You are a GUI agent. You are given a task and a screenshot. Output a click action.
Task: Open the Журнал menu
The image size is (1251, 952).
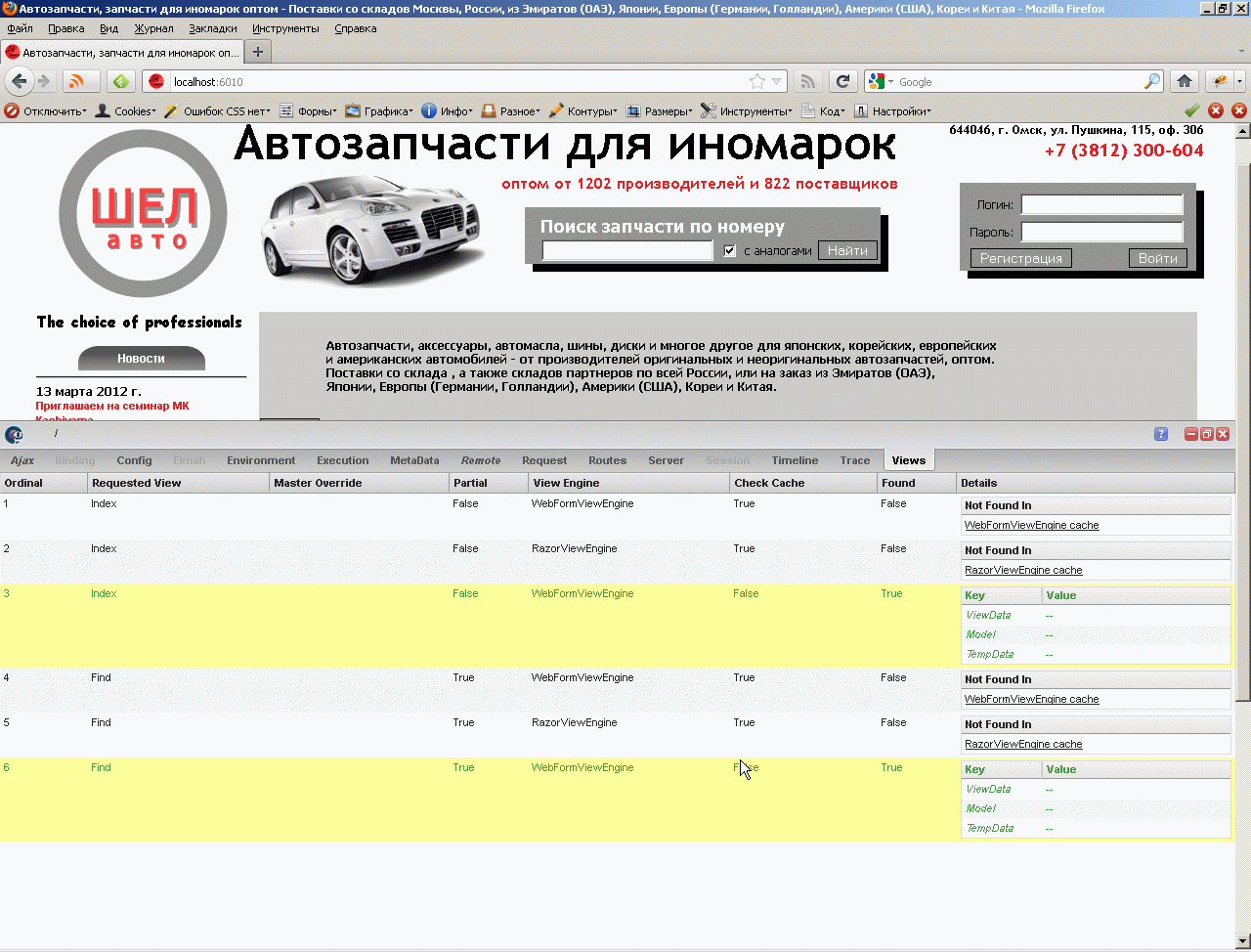(x=153, y=29)
